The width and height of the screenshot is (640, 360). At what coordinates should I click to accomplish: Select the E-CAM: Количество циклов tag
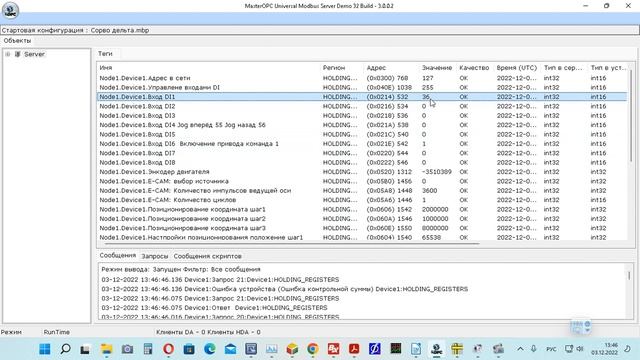coord(362,200)
